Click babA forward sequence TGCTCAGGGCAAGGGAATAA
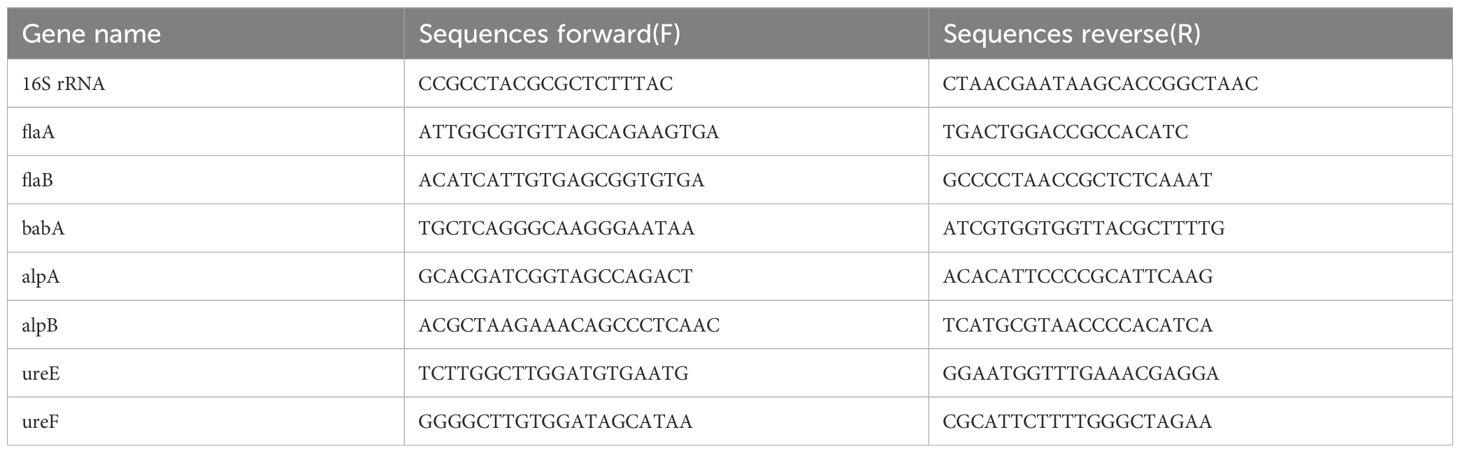Image resolution: width=1460 pixels, height=453 pixels. click(557, 229)
